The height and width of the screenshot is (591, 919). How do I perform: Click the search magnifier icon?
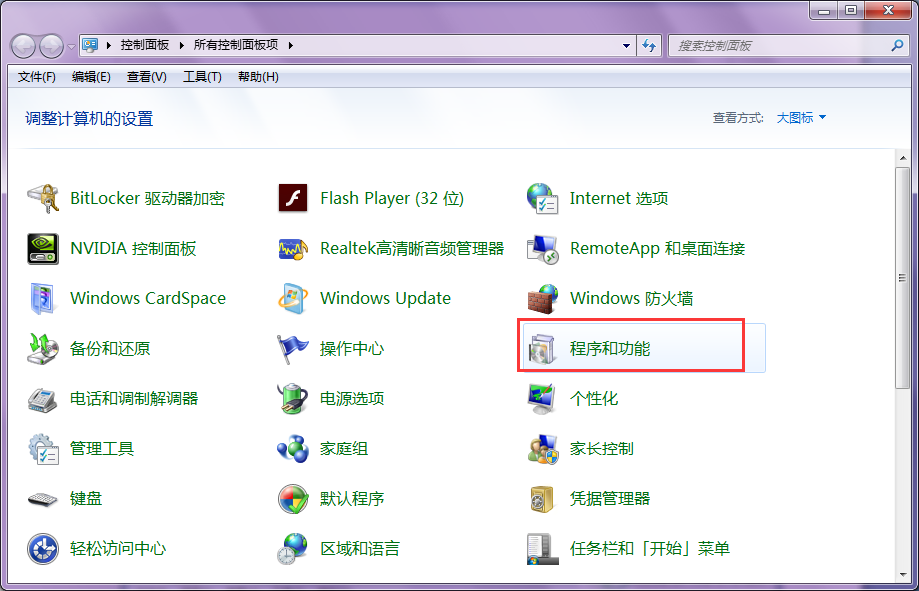[x=897, y=45]
